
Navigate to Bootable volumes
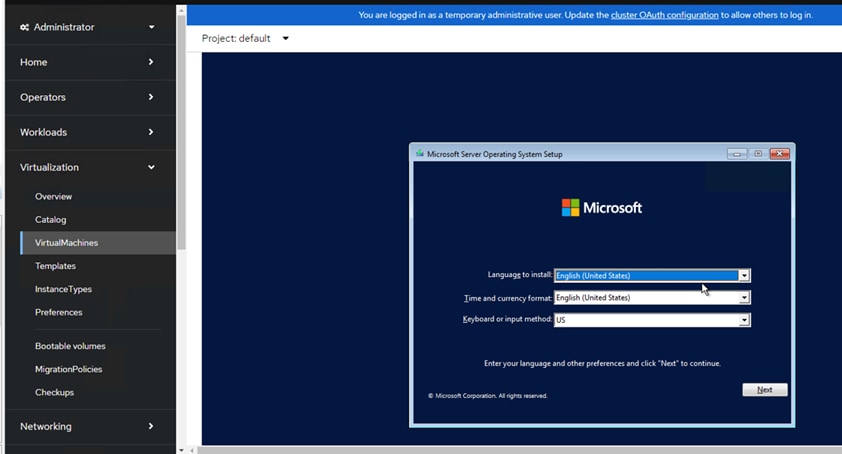(x=70, y=346)
